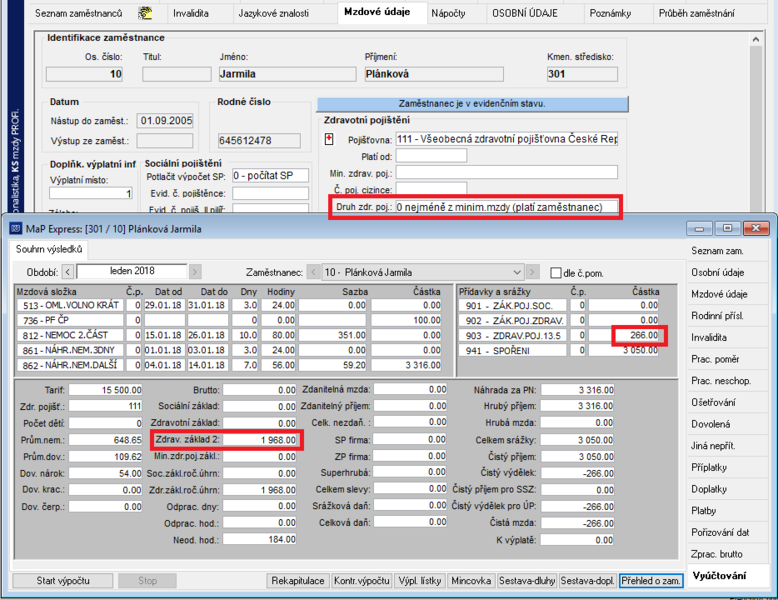The height and width of the screenshot is (600, 778).
Task: Select the 736 - PF ČP row
Action: pos(229,320)
